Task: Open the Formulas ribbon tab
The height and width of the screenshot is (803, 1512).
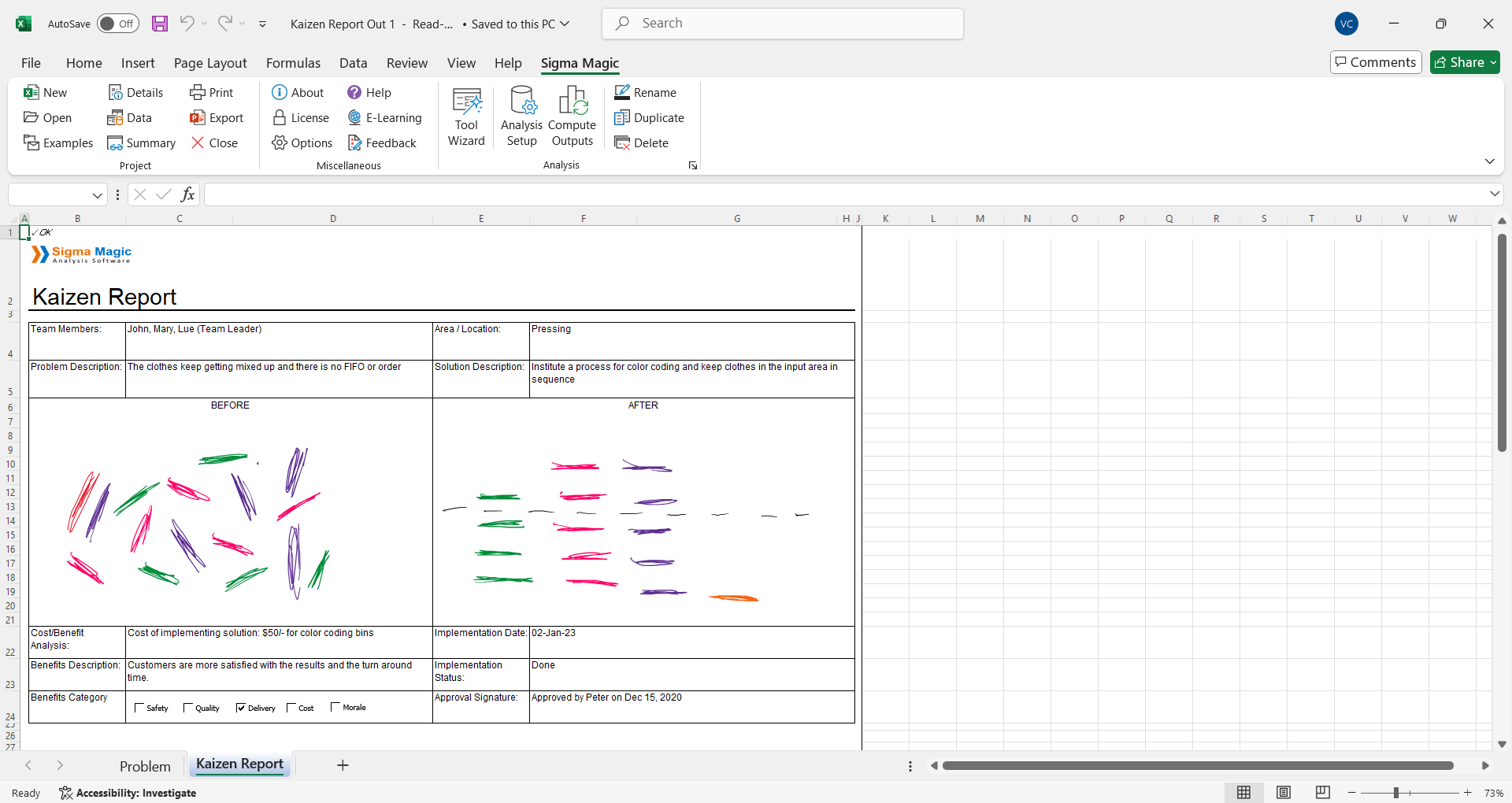Action: pos(293,63)
